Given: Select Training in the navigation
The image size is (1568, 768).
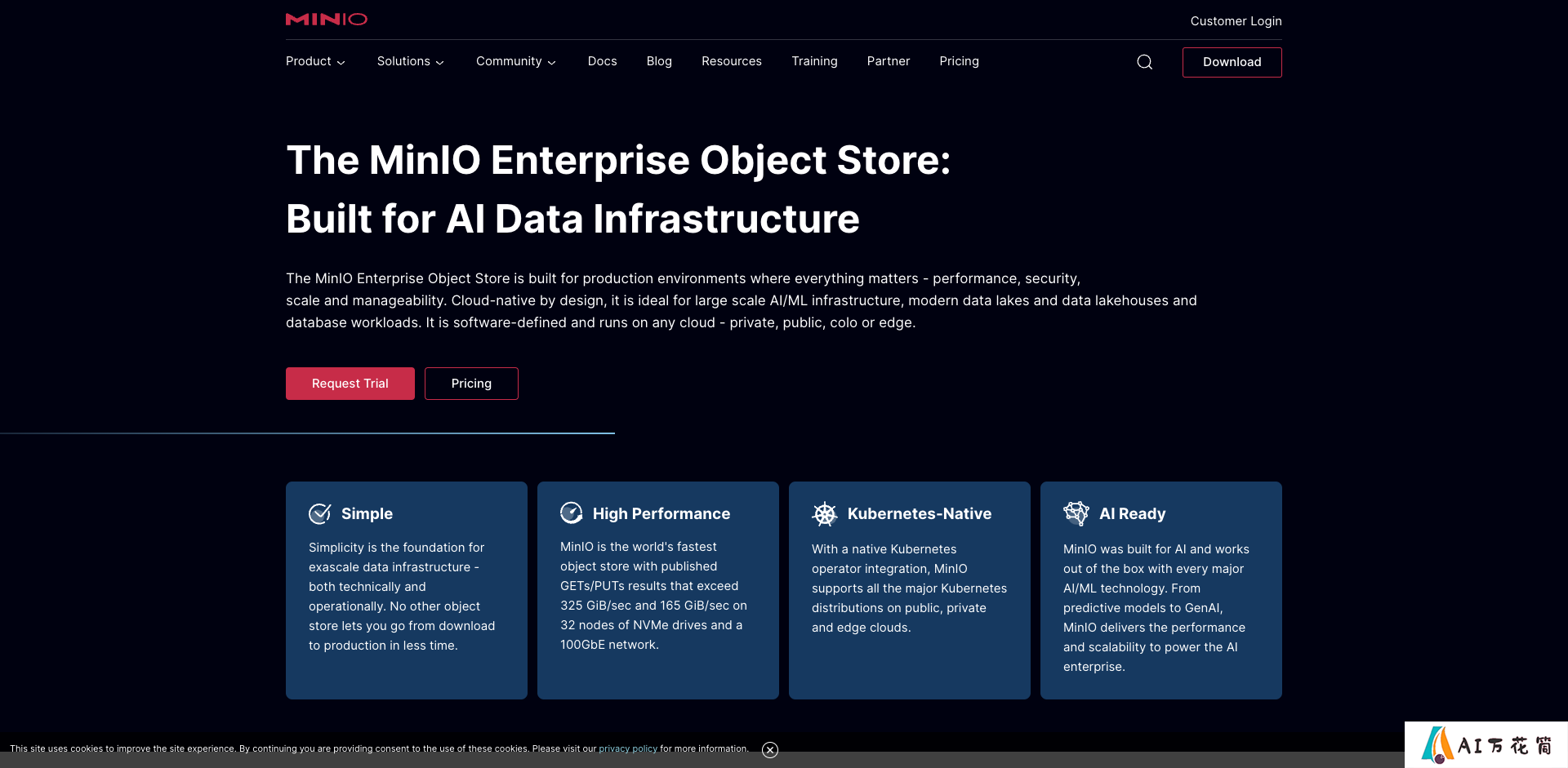Looking at the screenshot, I should click(x=814, y=61).
